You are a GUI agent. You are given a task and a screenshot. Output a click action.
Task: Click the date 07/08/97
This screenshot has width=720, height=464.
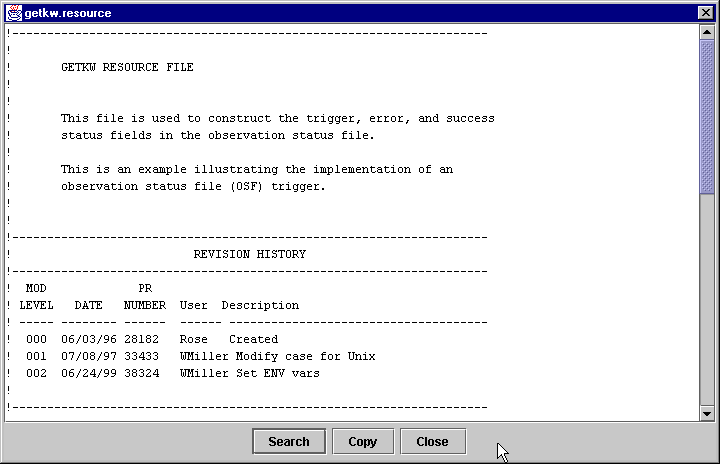[x=89, y=356]
